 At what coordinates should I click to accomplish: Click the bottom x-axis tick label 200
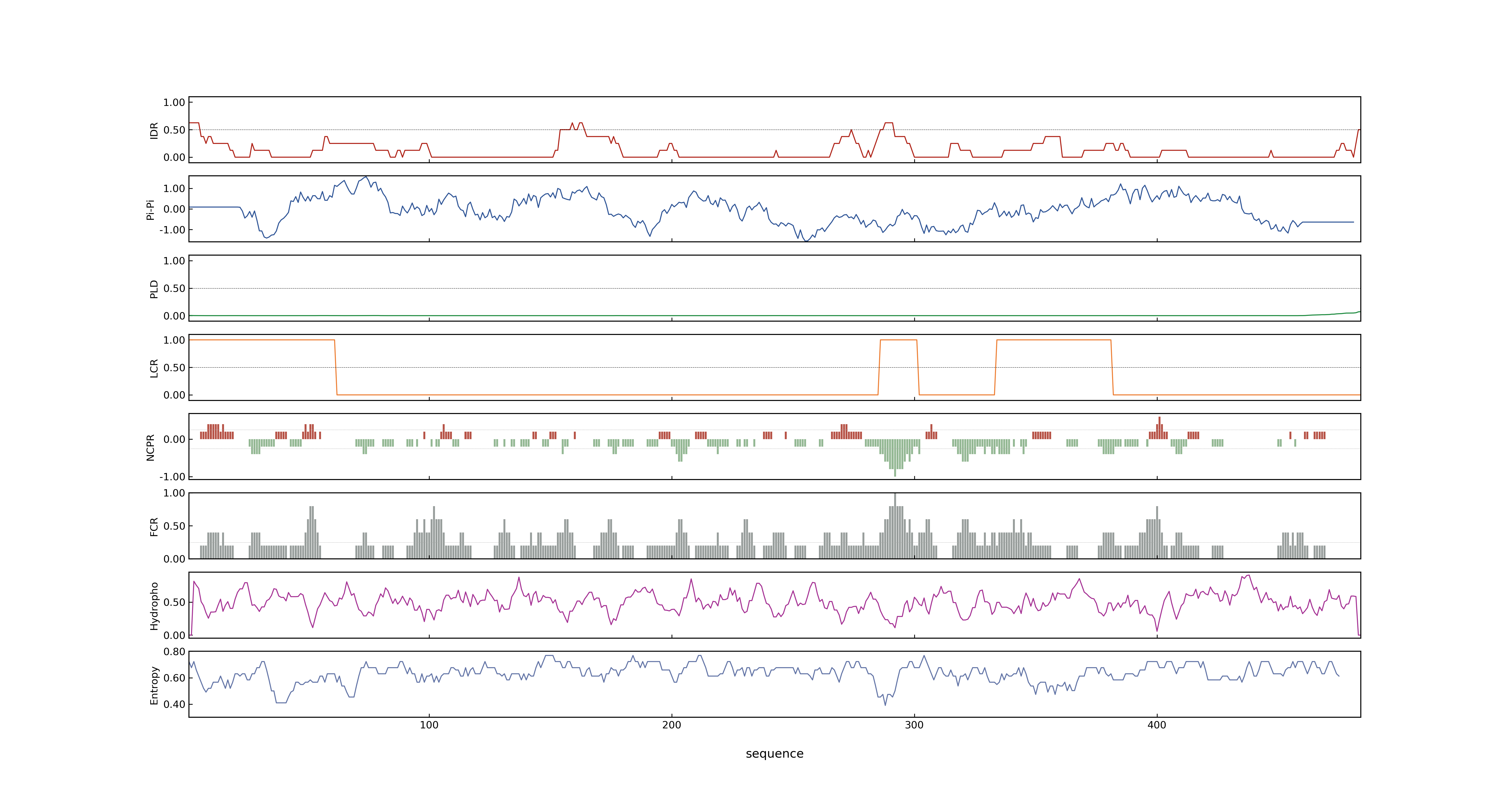pos(672,725)
